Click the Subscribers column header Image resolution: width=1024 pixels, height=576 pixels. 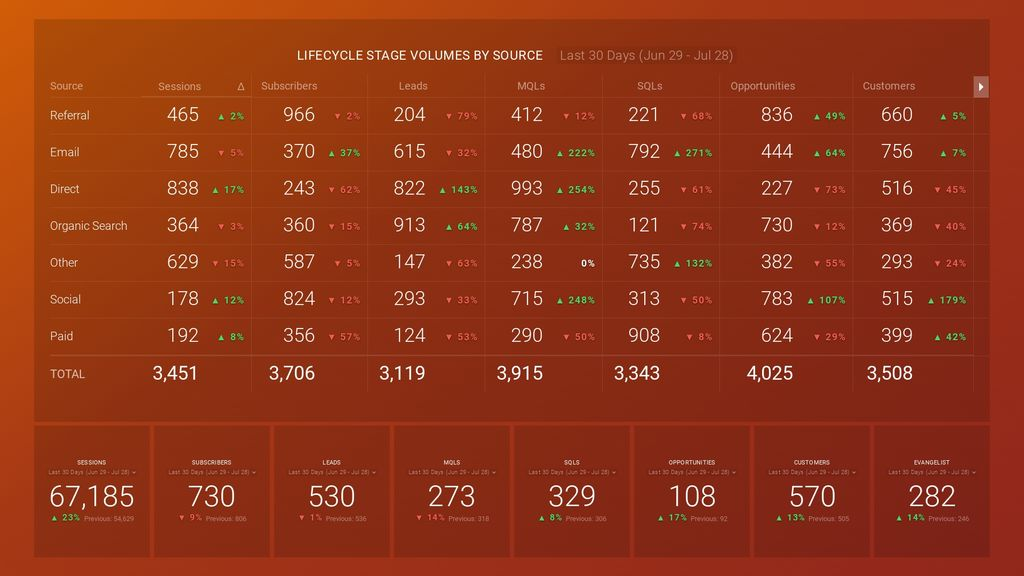289,86
